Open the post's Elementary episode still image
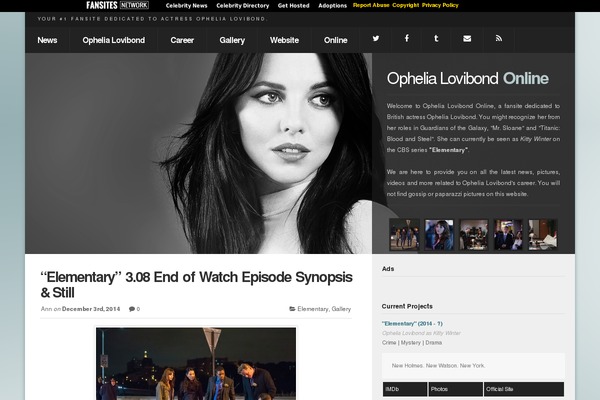The image size is (600, 400). point(196,363)
